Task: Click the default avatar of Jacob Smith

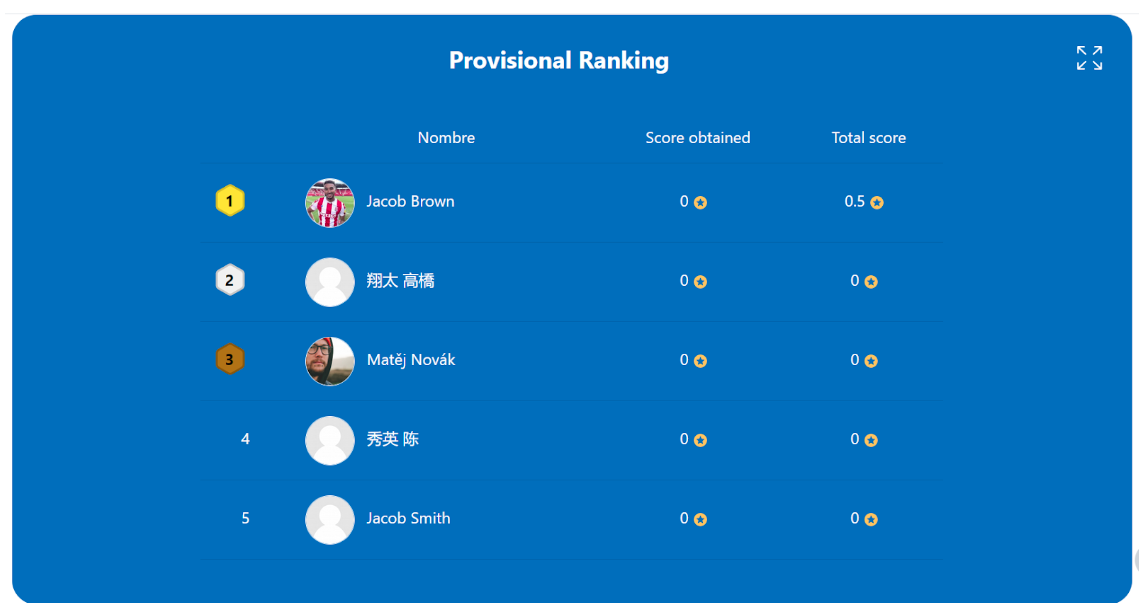Action: tap(330, 519)
